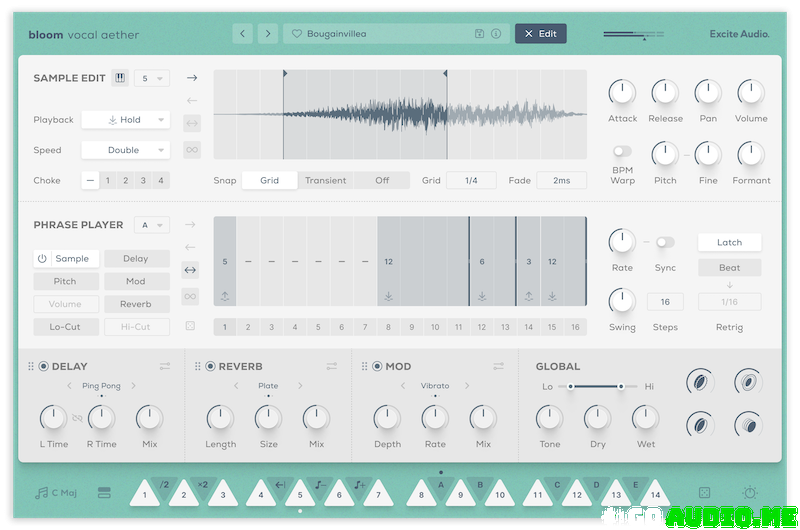Screen dimensions: 800x530
Task: Click the Latch button
Action: 729,242
